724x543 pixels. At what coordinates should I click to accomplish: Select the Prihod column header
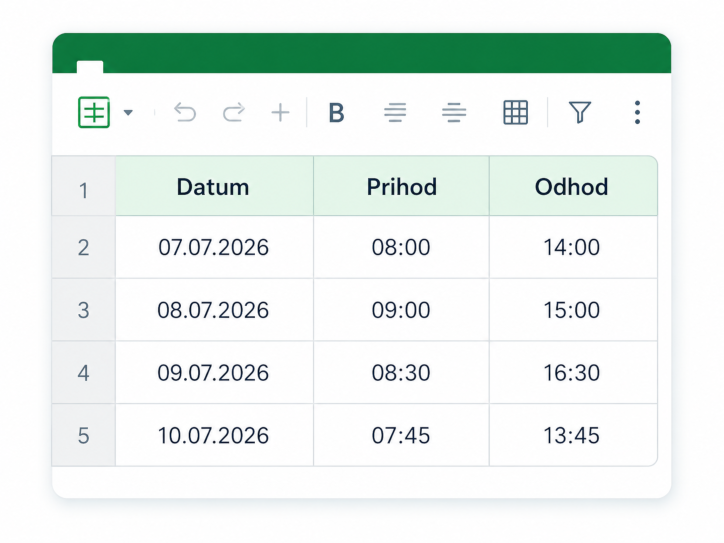click(401, 186)
